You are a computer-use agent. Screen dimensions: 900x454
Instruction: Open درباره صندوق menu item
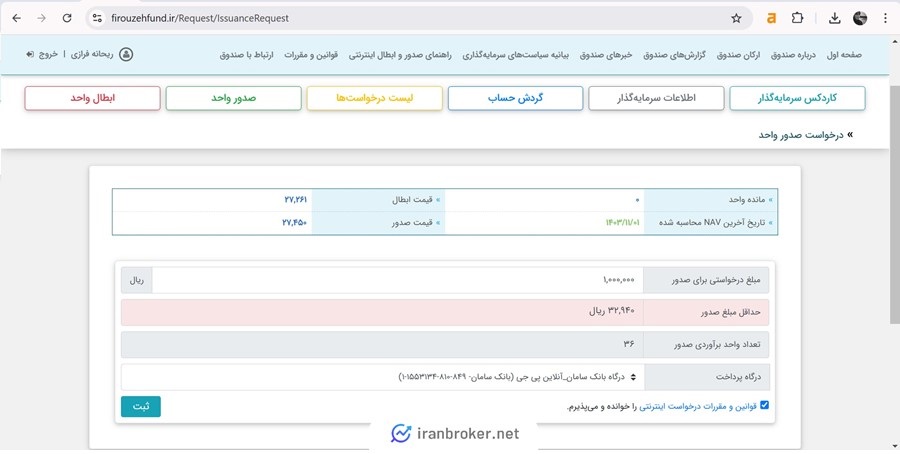click(x=795, y=55)
